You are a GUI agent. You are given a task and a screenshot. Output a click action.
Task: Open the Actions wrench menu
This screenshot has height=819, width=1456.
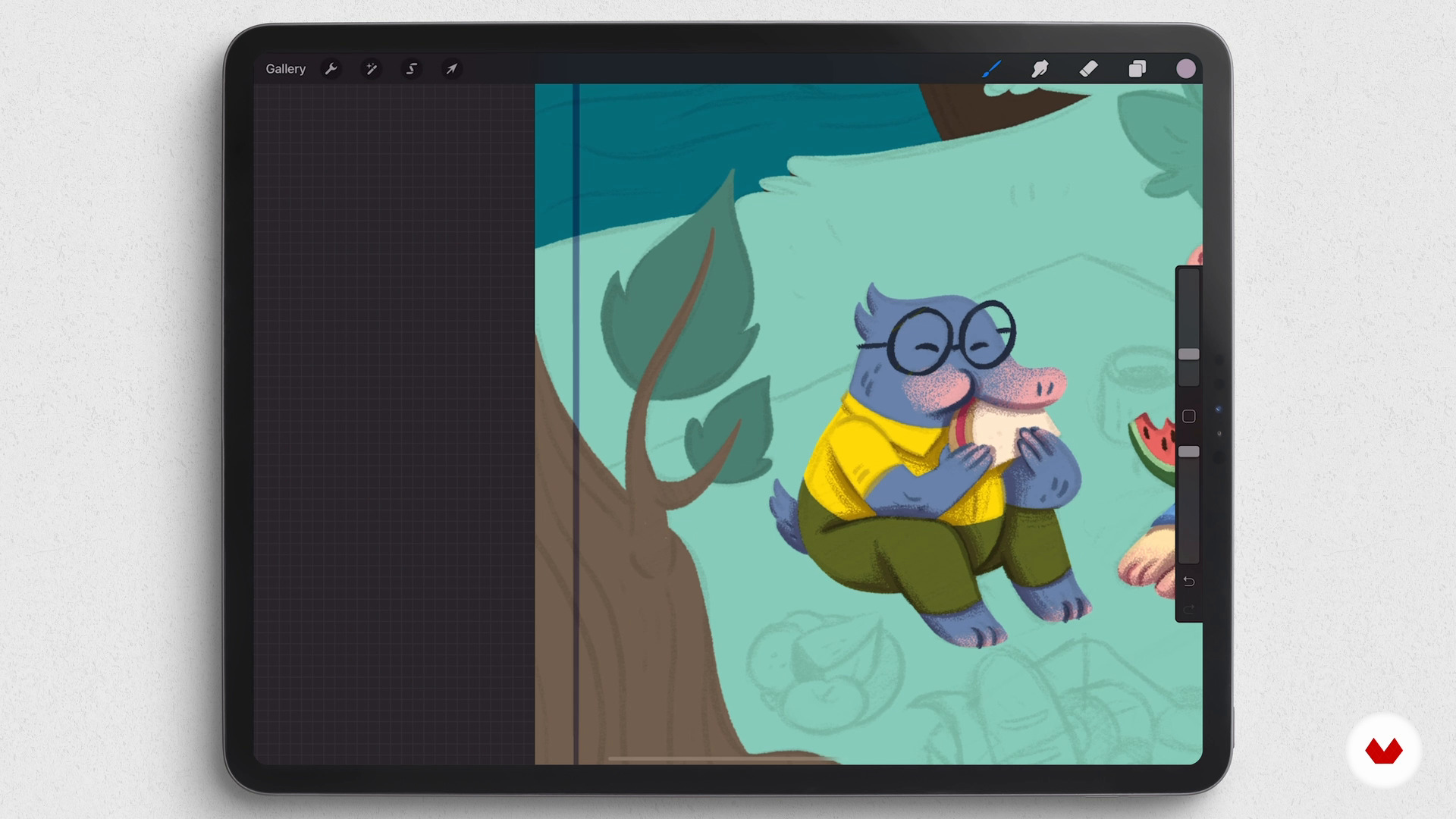pos(331,69)
